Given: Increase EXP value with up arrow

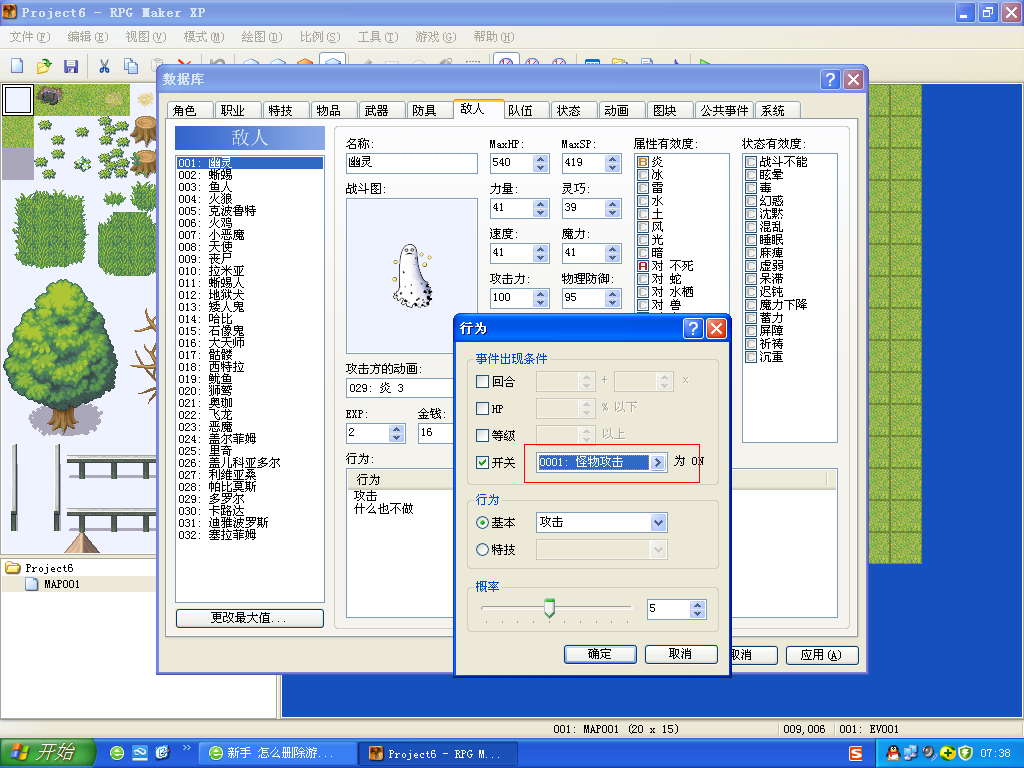Looking at the screenshot, I should tap(396, 429).
